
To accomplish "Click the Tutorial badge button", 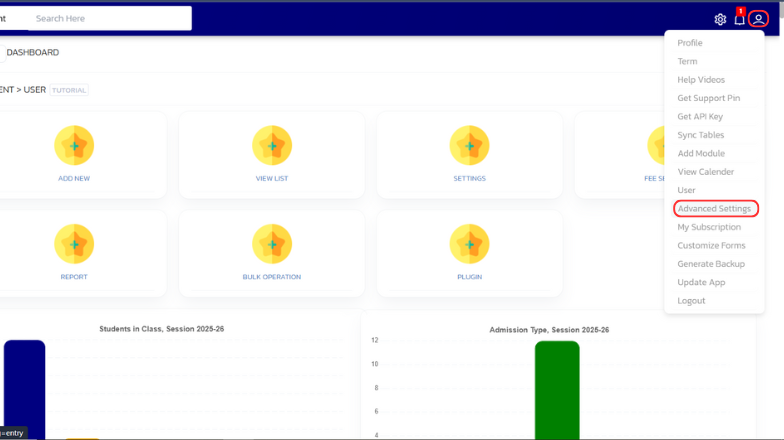I will pyautogui.click(x=69, y=90).
